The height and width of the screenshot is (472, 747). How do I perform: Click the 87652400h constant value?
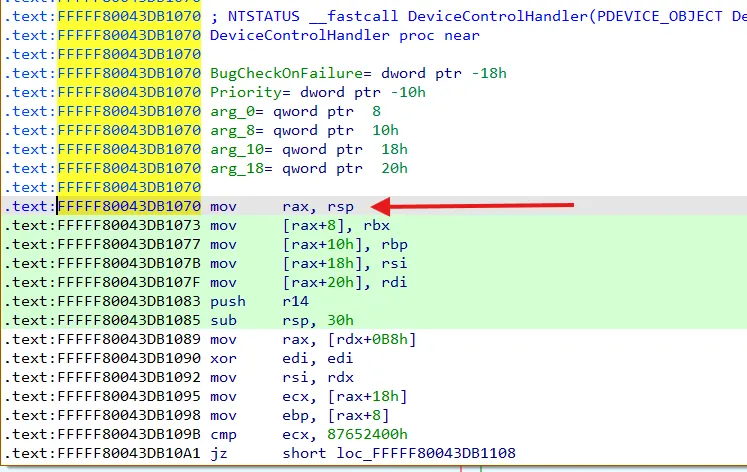click(x=367, y=434)
